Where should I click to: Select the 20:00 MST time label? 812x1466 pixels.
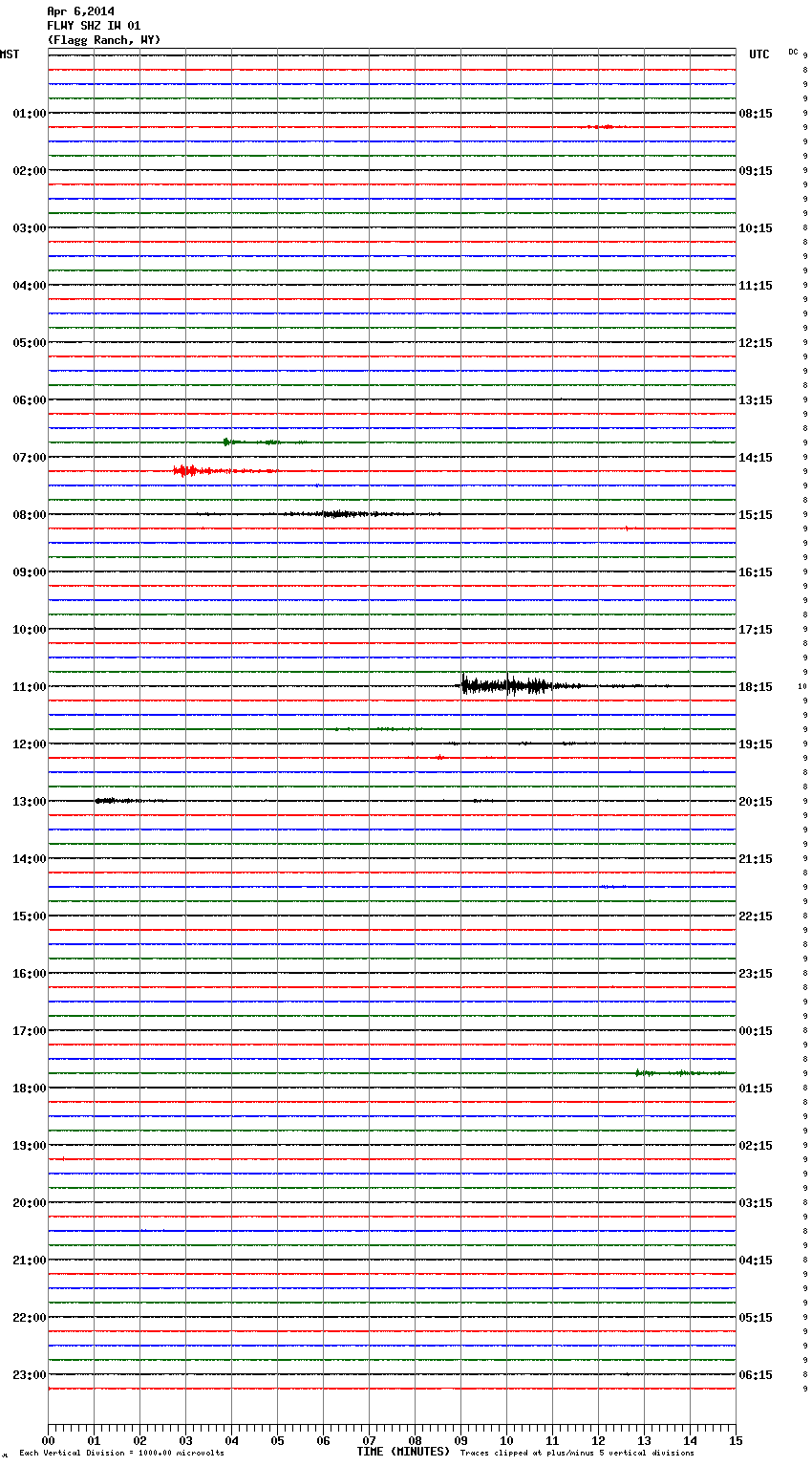pyautogui.click(x=29, y=1203)
